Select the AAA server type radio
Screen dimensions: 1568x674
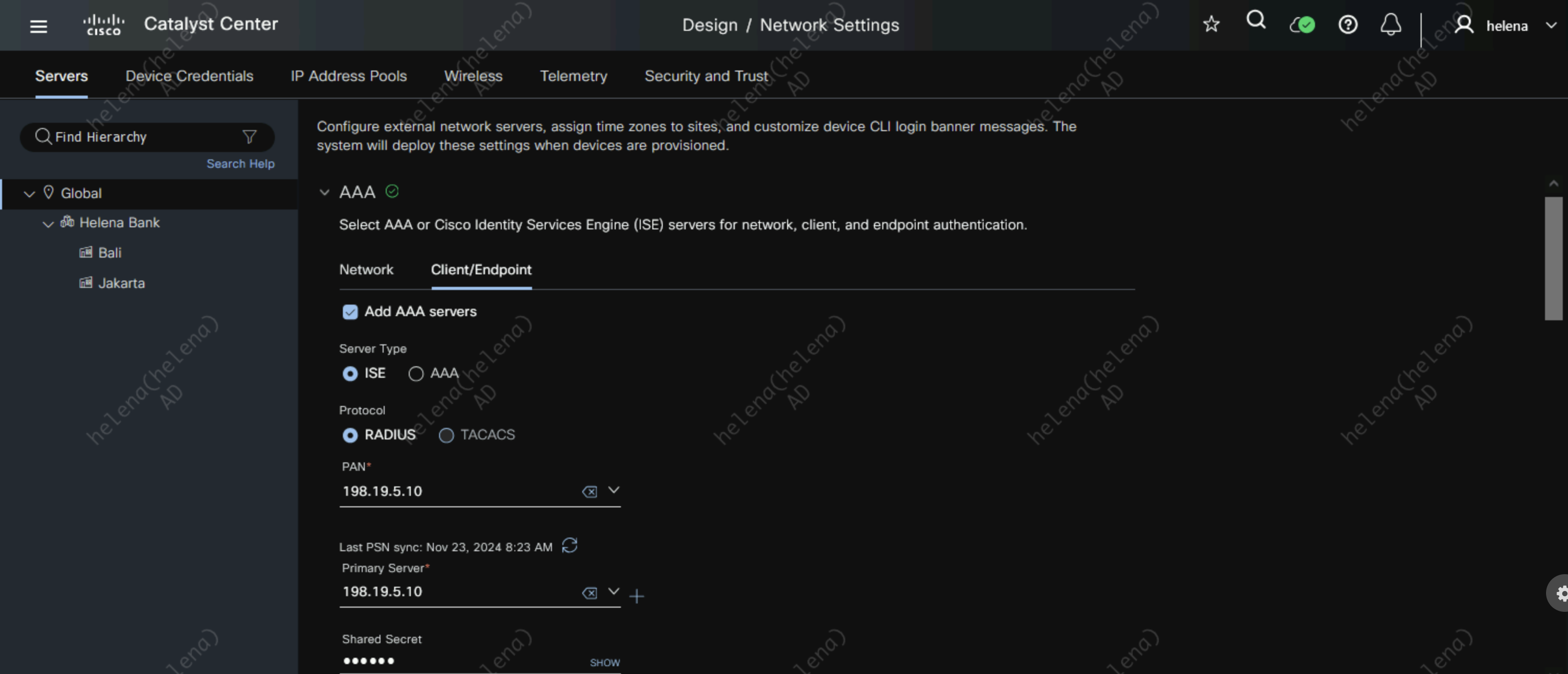click(416, 374)
